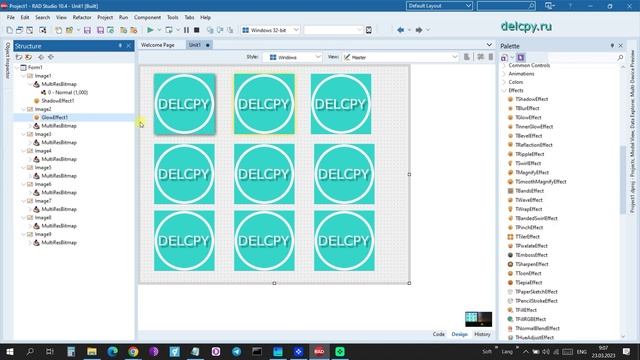The image size is (640, 360).
Task: Expand the Animations palette category
Action: tap(504, 74)
